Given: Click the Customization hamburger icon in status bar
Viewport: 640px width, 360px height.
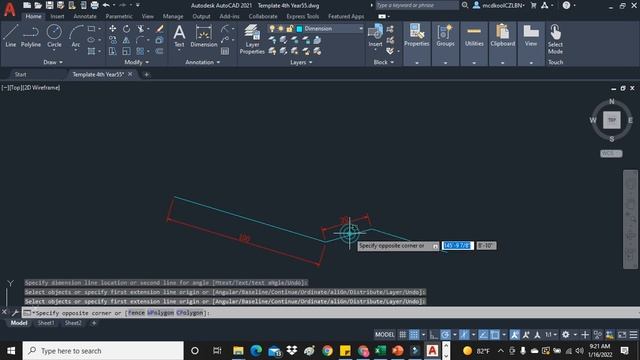Looking at the screenshot, I should [633, 335].
